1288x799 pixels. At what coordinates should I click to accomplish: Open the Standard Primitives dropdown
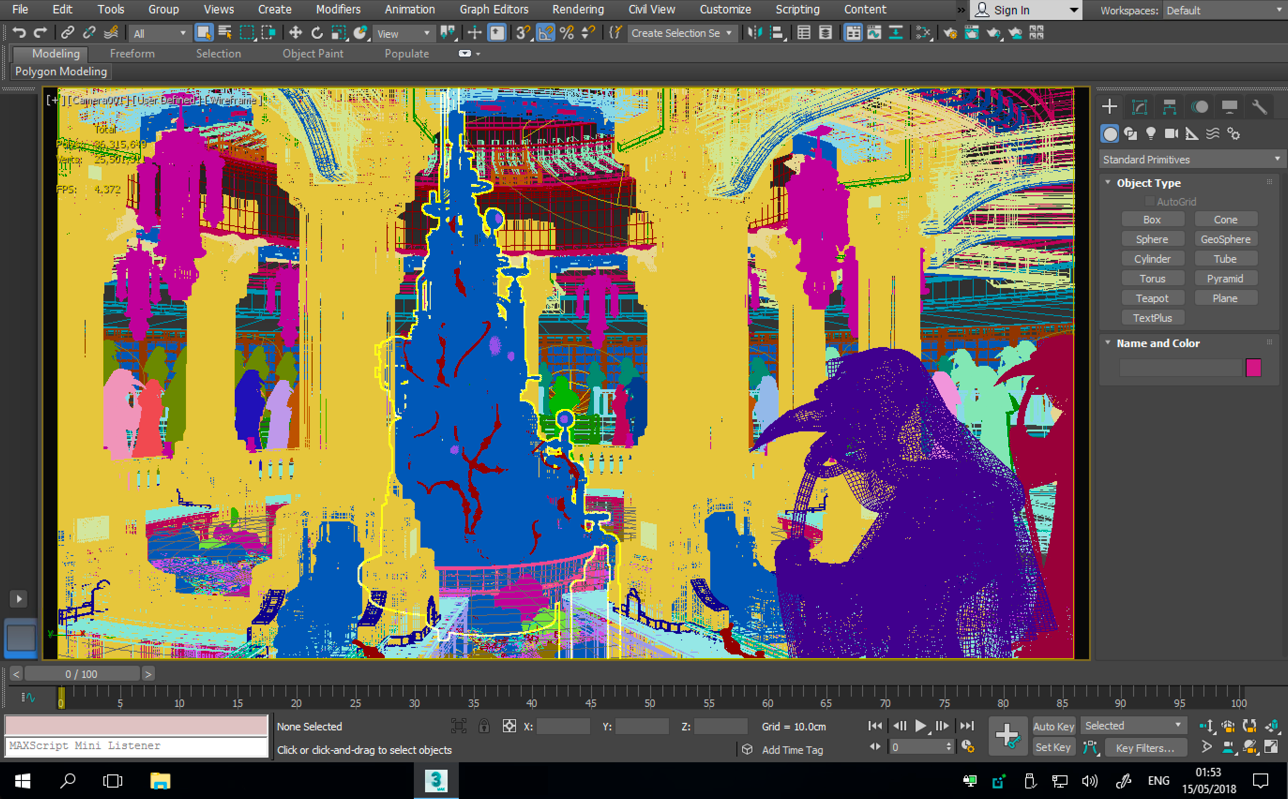(x=1191, y=160)
